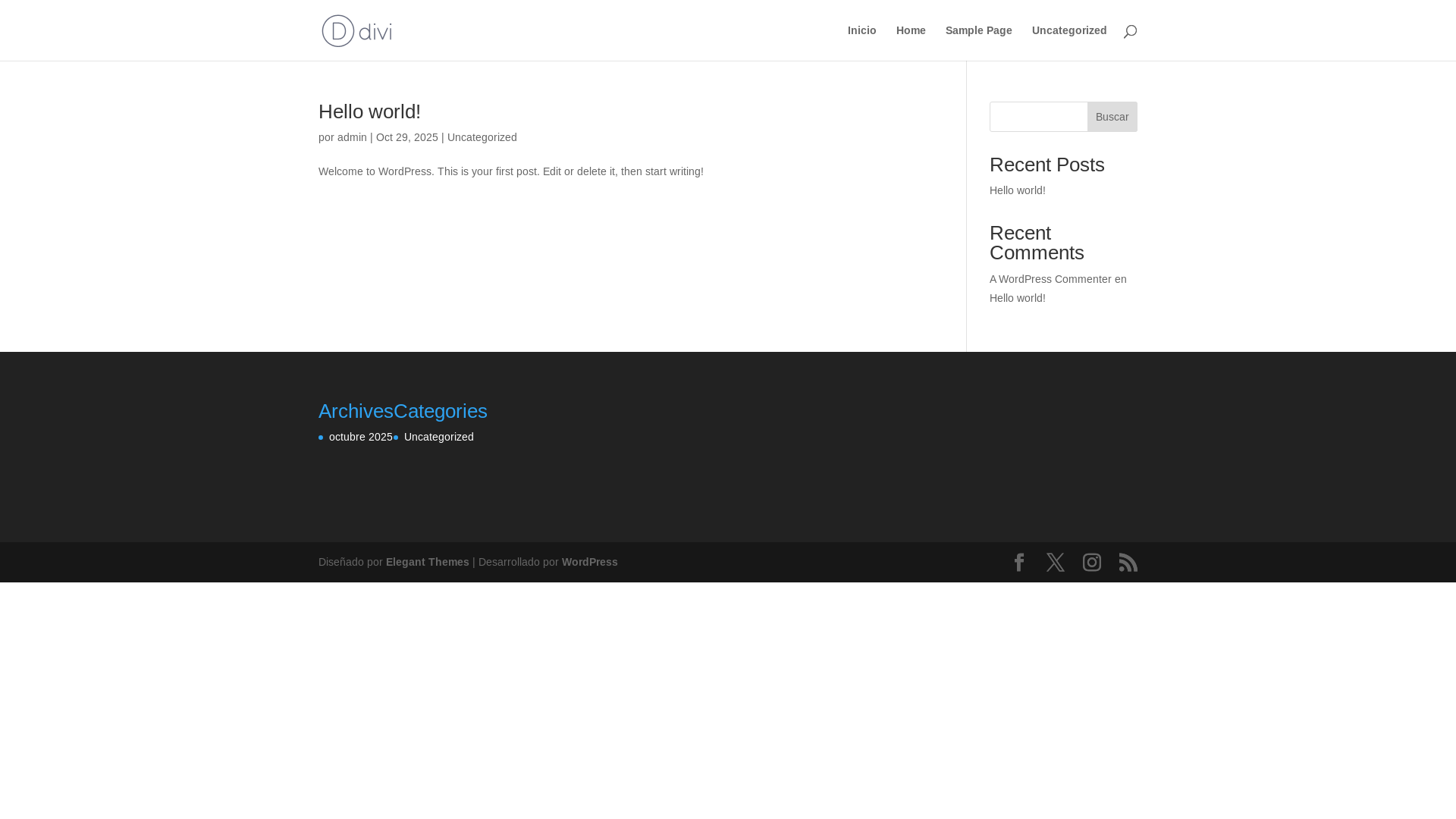
Task: Open the Instagram footer icon
Action: pos(1092,562)
